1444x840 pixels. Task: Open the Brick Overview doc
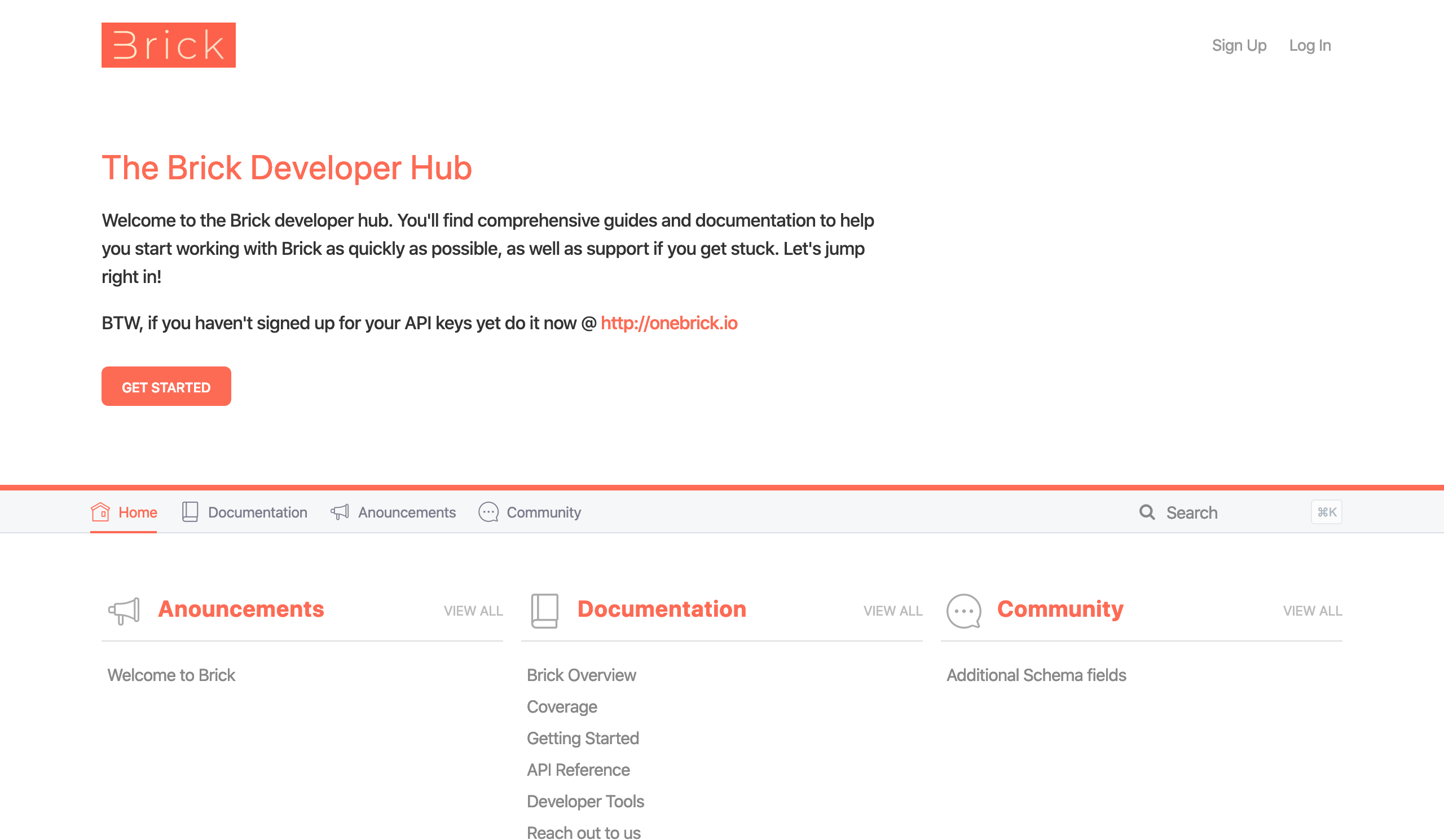(x=581, y=676)
